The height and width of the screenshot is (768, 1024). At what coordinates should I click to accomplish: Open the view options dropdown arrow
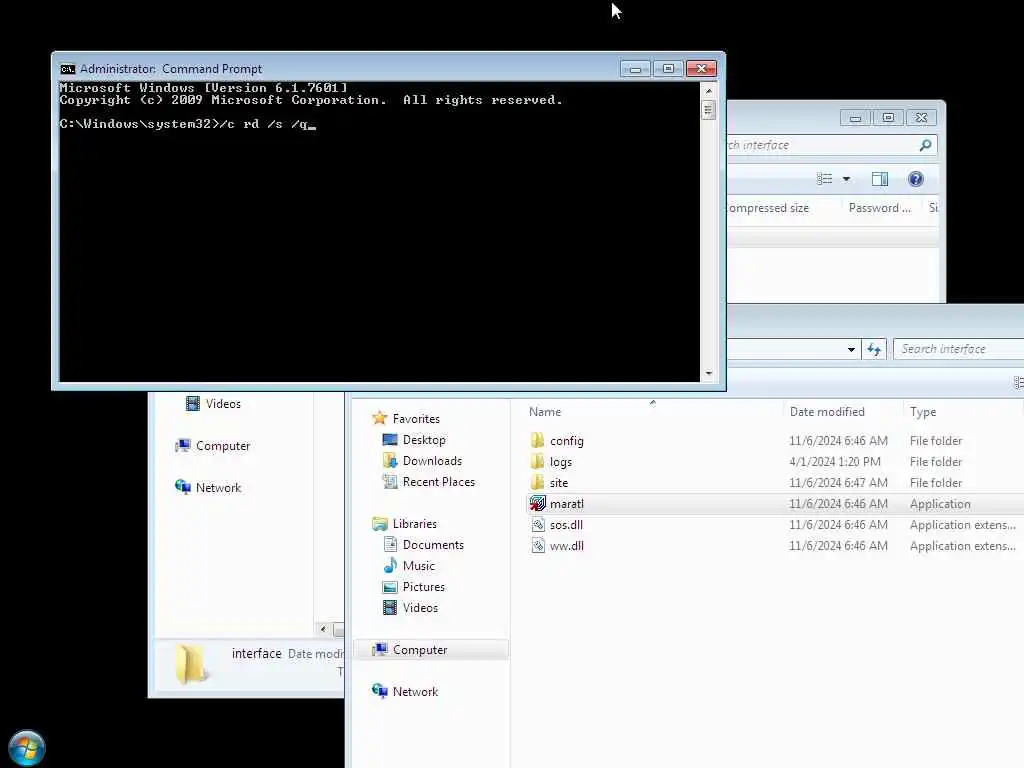846,179
